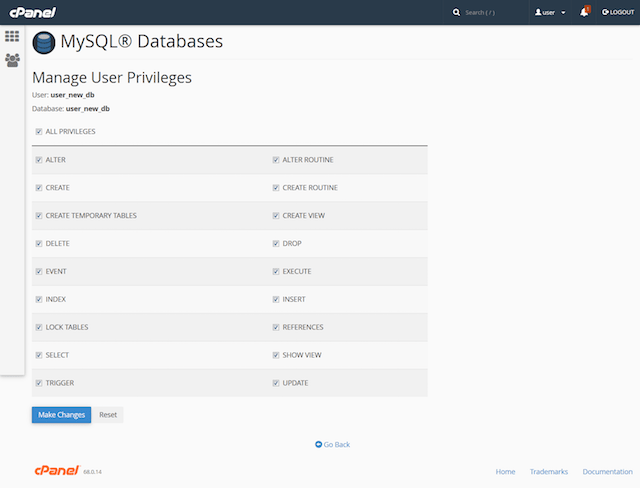Disable the CREATE TEMPORARY TABLES privilege
This screenshot has width=640, height=488.
pos(39,215)
